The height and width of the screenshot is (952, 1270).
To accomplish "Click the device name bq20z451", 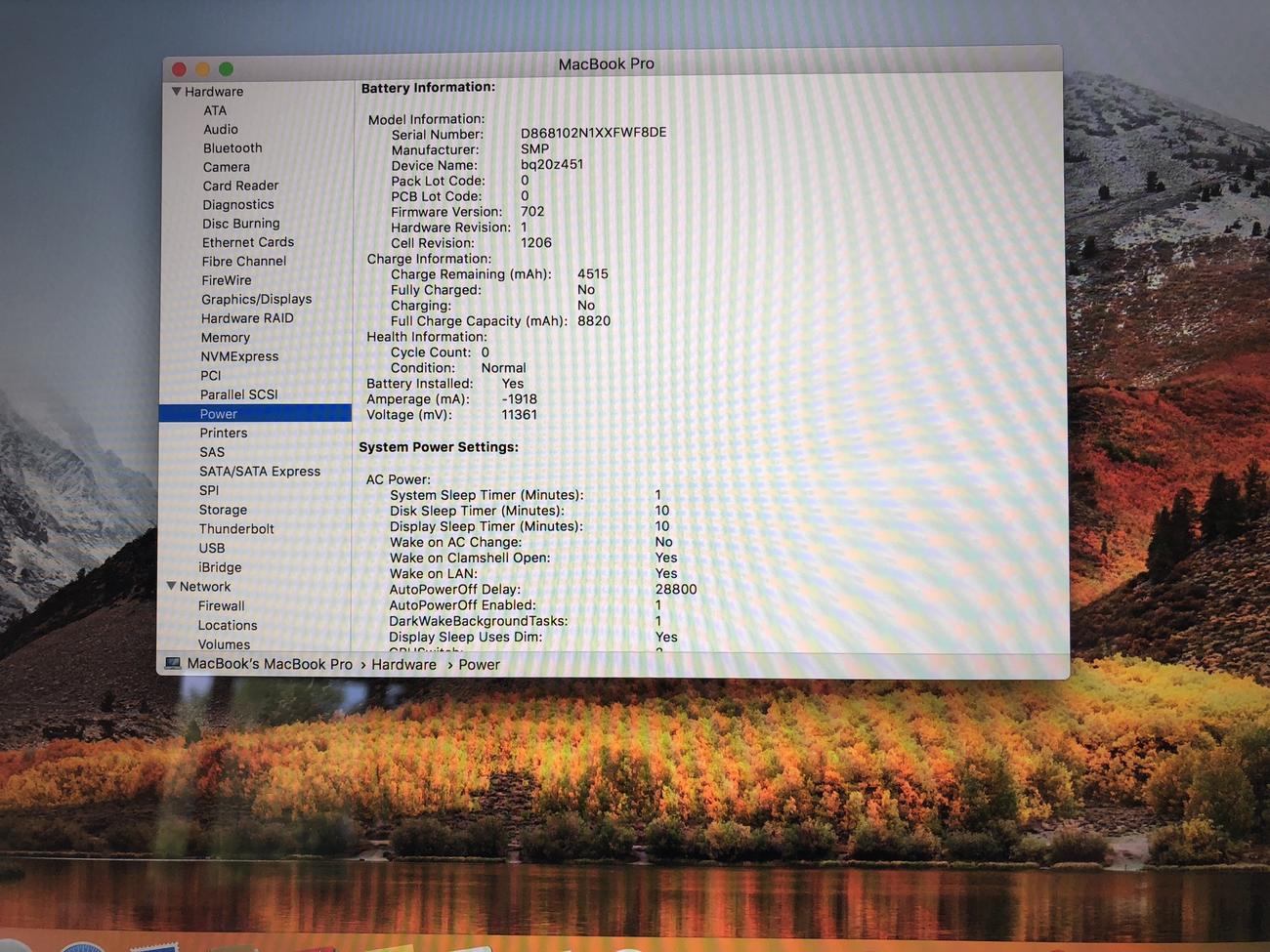I will click(x=552, y=164).
